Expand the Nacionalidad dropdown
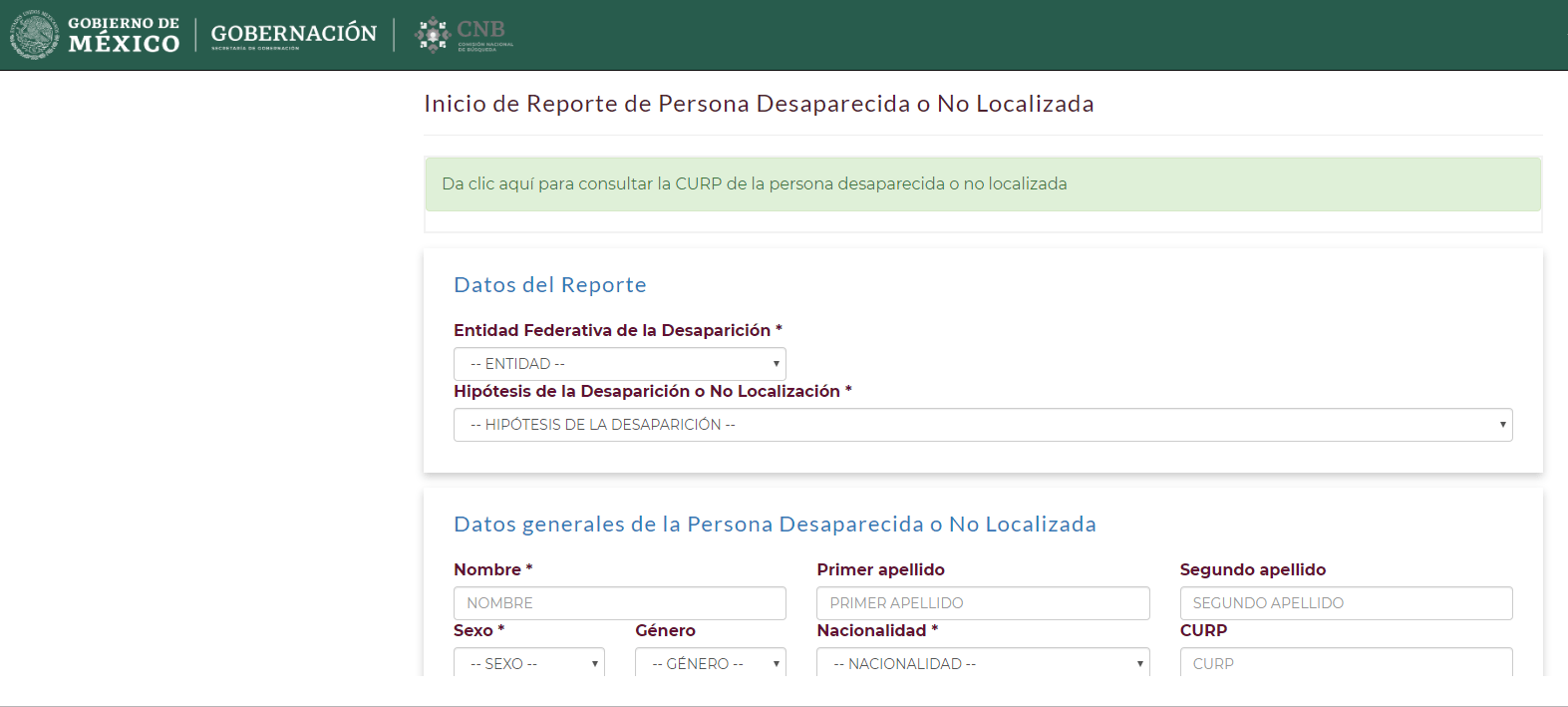 tap(982, 663)
